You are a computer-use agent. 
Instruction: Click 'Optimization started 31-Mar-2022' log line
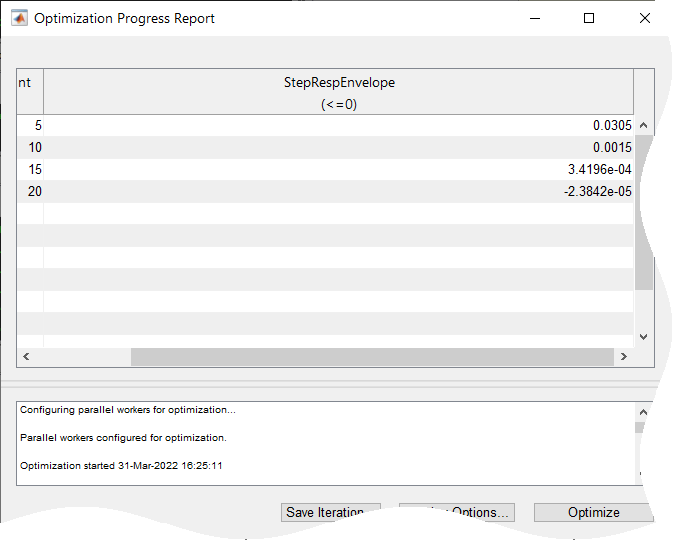(121, 466)
